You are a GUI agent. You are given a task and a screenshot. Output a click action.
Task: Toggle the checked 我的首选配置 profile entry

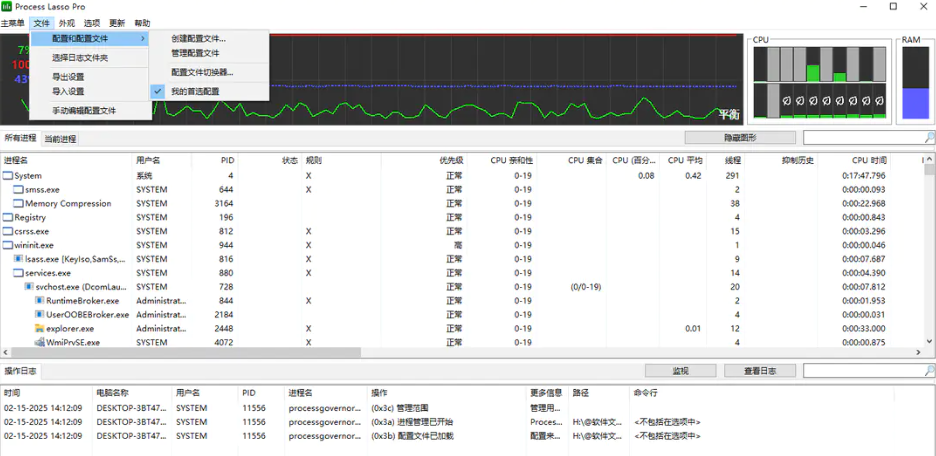click(195, 91)
